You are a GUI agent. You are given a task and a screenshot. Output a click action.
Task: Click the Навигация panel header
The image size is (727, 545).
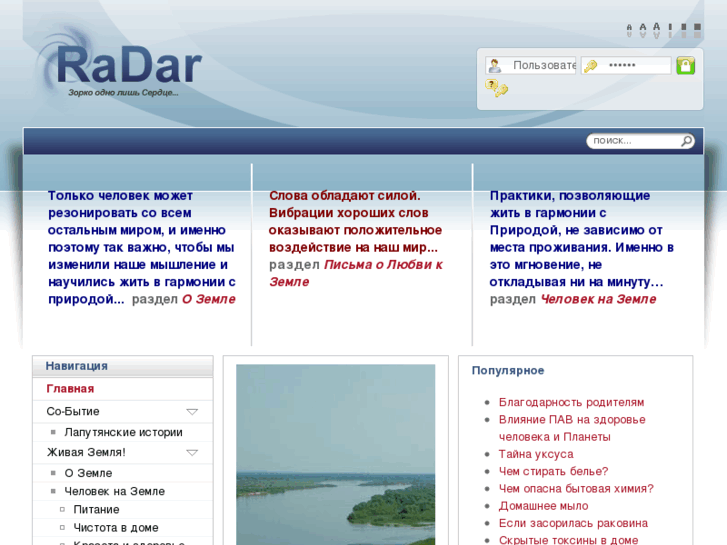[122, 366]
